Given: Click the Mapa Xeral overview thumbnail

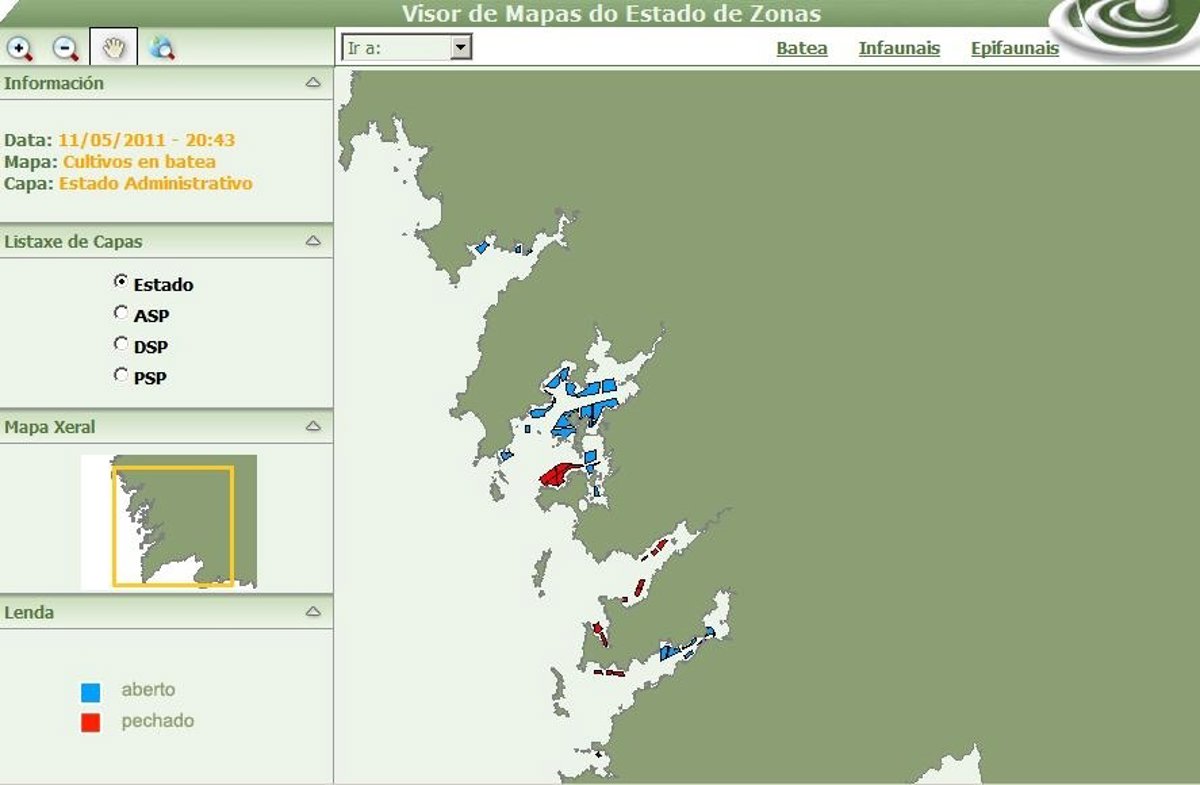Looking at the screenshot, I should point(169,522).
